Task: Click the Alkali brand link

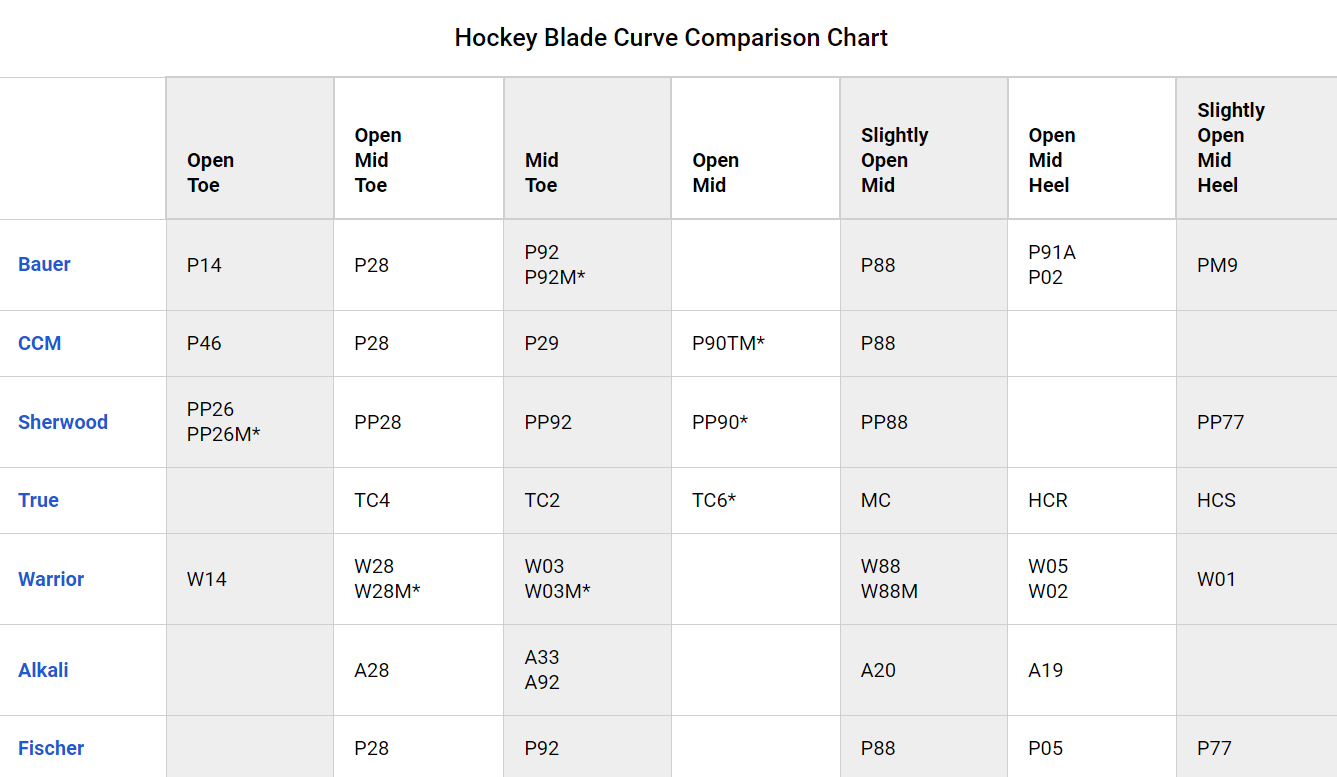Action: tap(43, 670)
